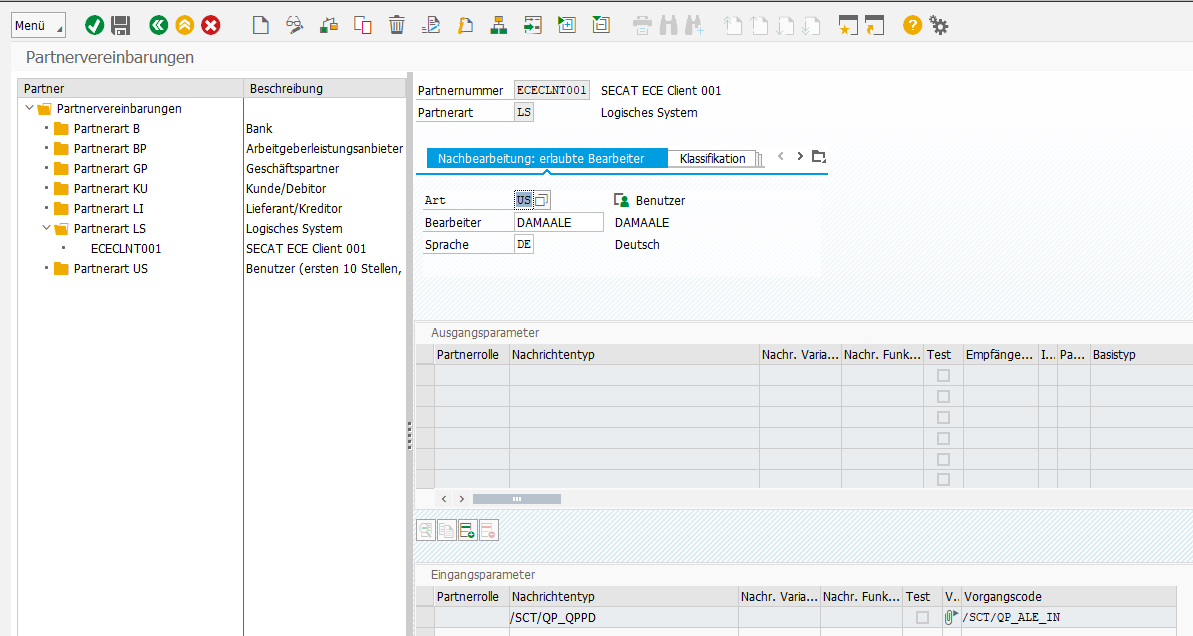Viewport: 1193px width, 636px height.
Task: Click the Create new document icon
Action: (260, 26)
